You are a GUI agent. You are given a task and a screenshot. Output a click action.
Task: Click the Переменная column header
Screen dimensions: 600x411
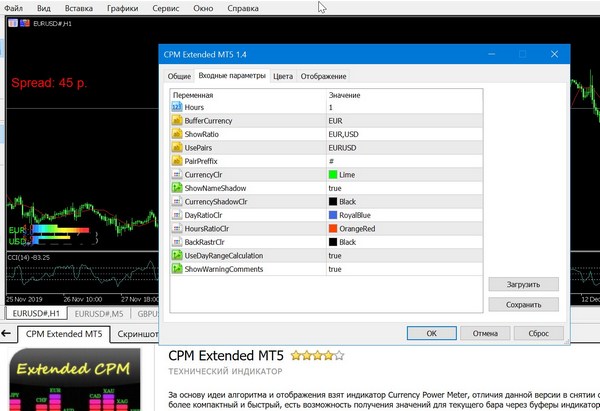248,95
